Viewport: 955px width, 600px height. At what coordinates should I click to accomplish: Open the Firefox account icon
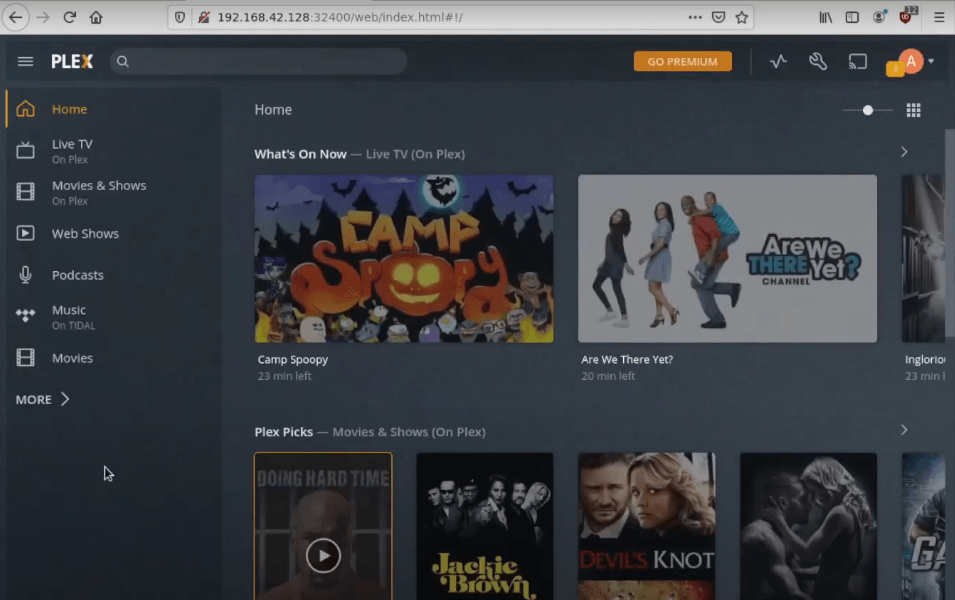click(x=879, y=17)
